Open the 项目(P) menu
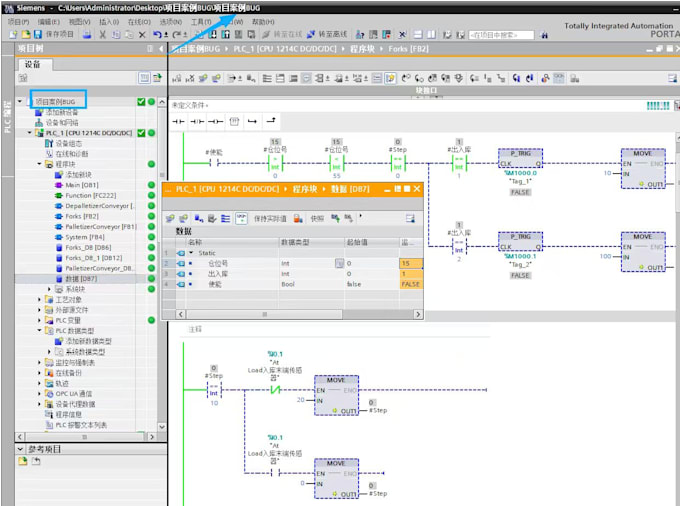The height and width of the screenshot is (506, 680). [x=18, y=22]
